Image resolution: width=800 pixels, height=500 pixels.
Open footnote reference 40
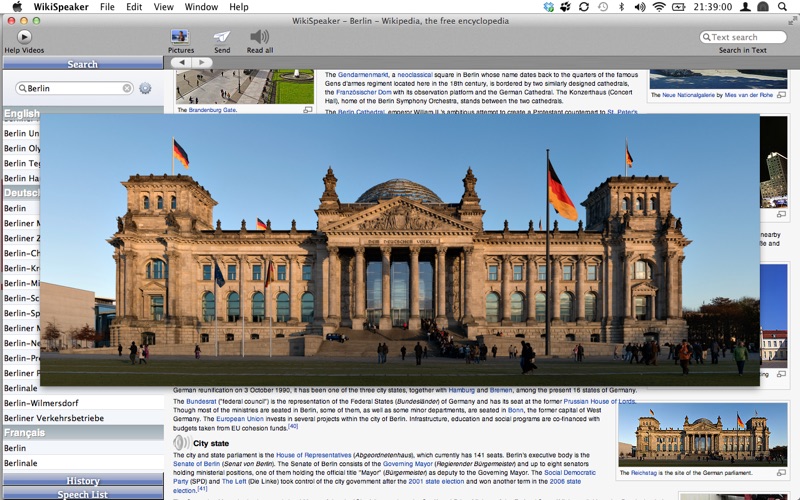coord(292,426)
